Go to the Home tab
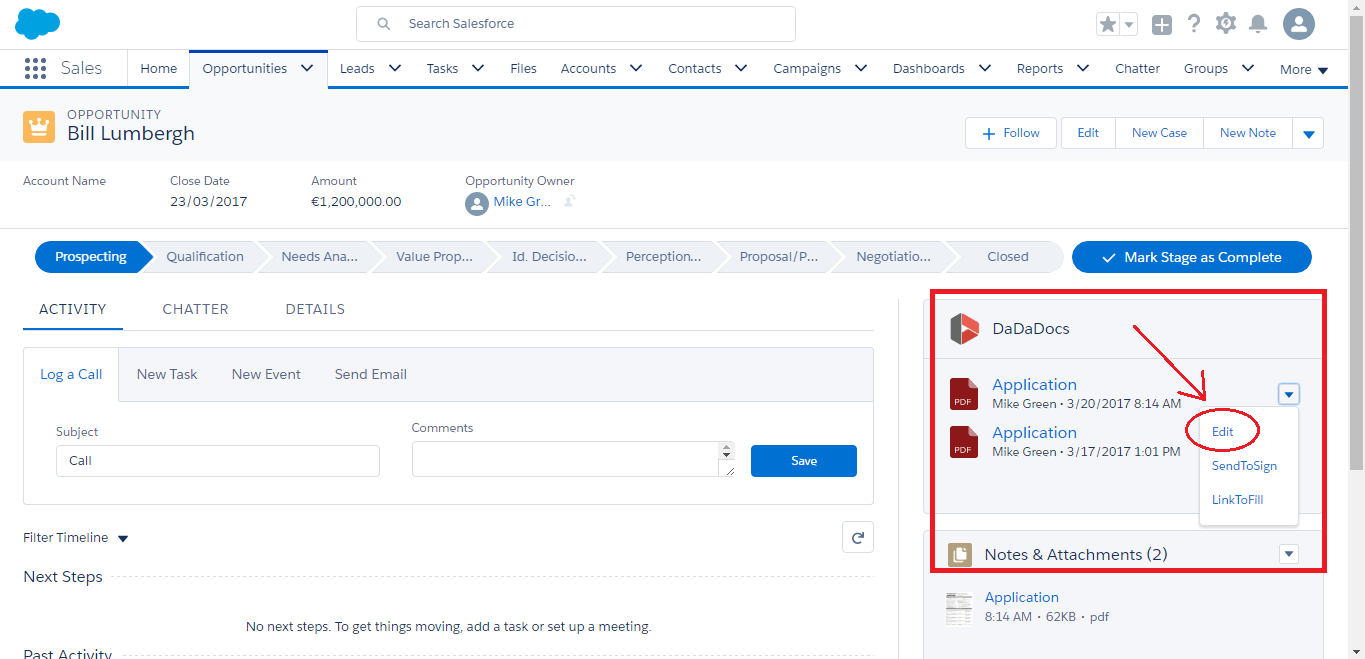Image resolution: width=1365 pixels, height=659 pixels. pyautogui.click(x=158, y=69)
